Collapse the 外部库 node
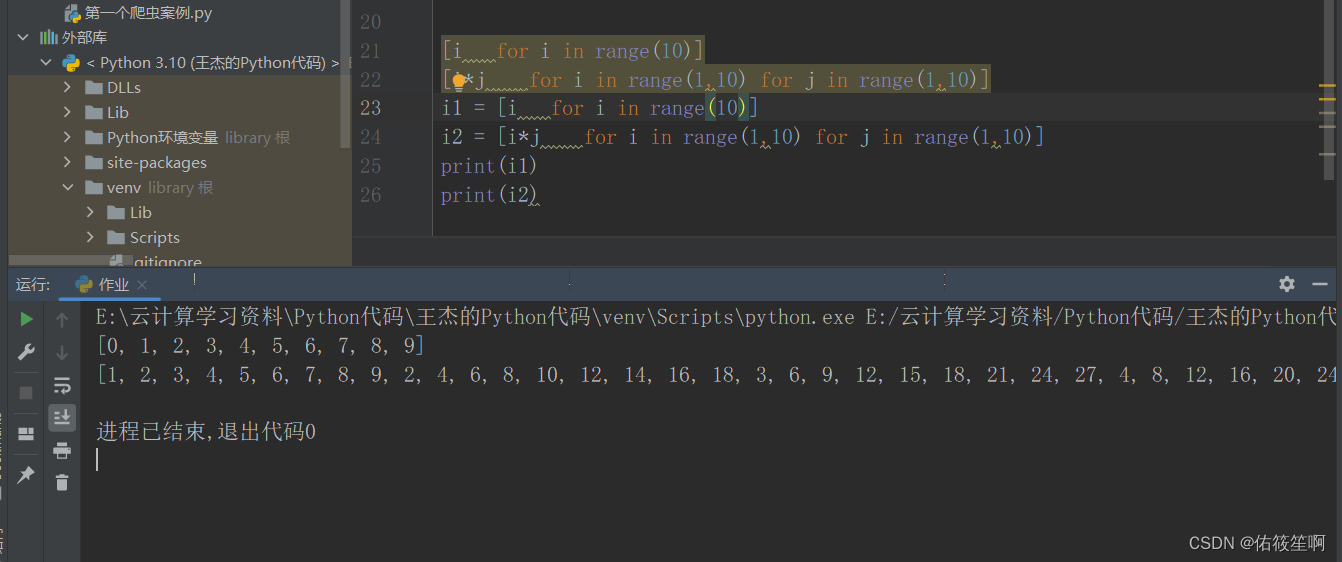Viewport: 1342px width, 562px height. pos(24,37)
